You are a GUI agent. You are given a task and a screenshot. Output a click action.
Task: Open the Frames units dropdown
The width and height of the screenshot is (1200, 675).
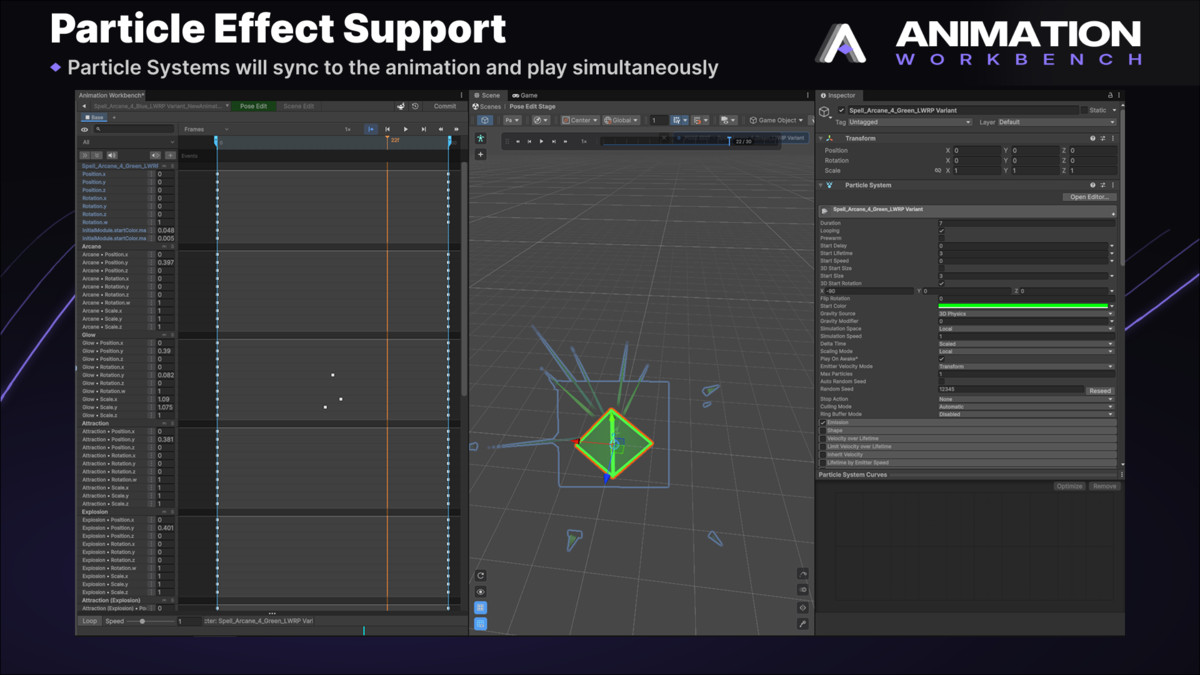[x=205, y=129]
